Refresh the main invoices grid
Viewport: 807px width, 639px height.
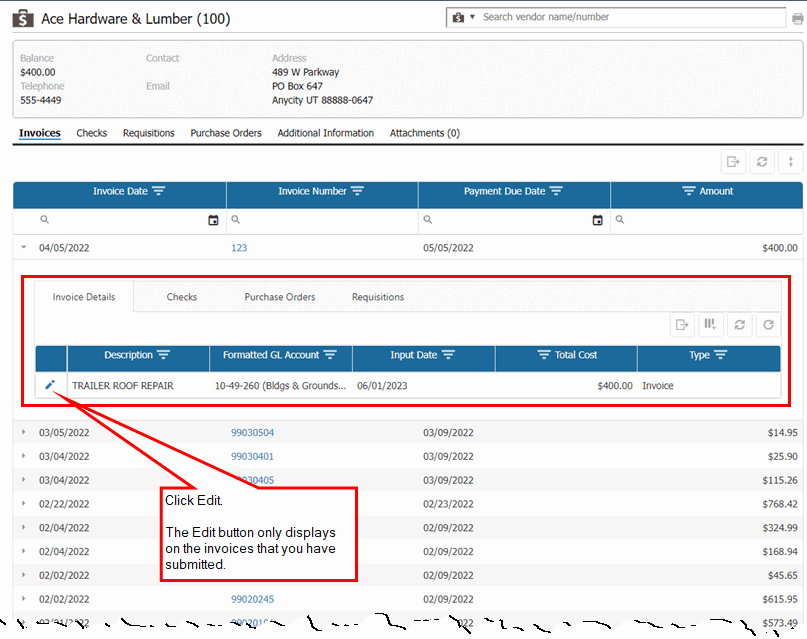coord(762,162)
